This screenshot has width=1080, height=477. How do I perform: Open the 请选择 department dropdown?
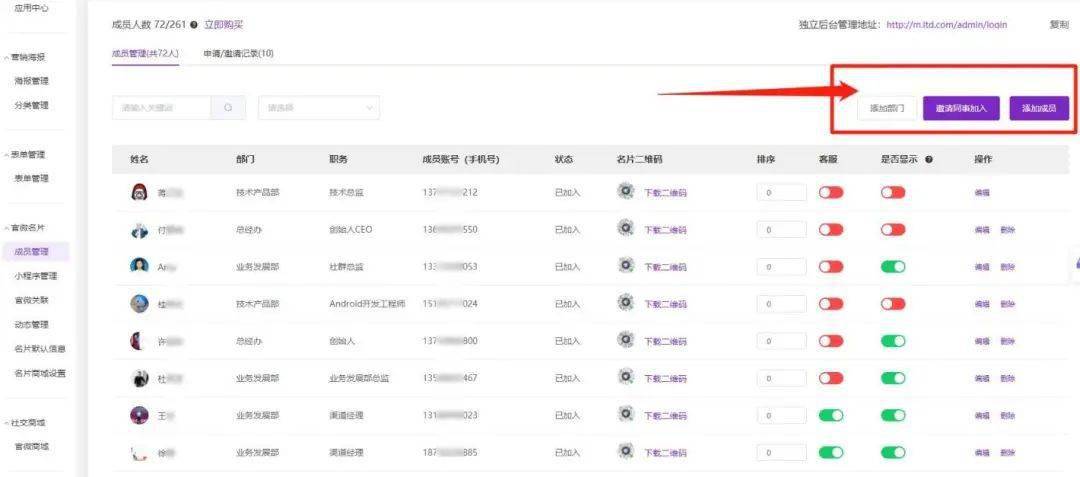(319, 107)
